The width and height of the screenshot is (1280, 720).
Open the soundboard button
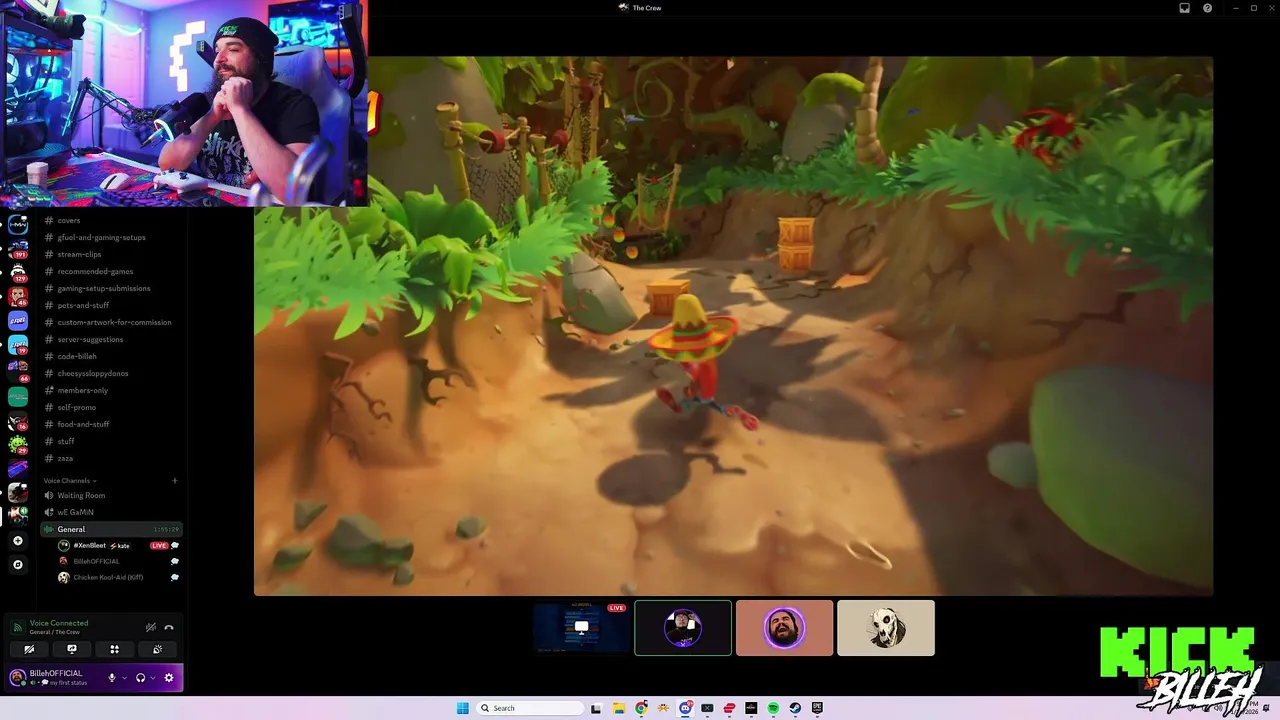coord(157,649)
